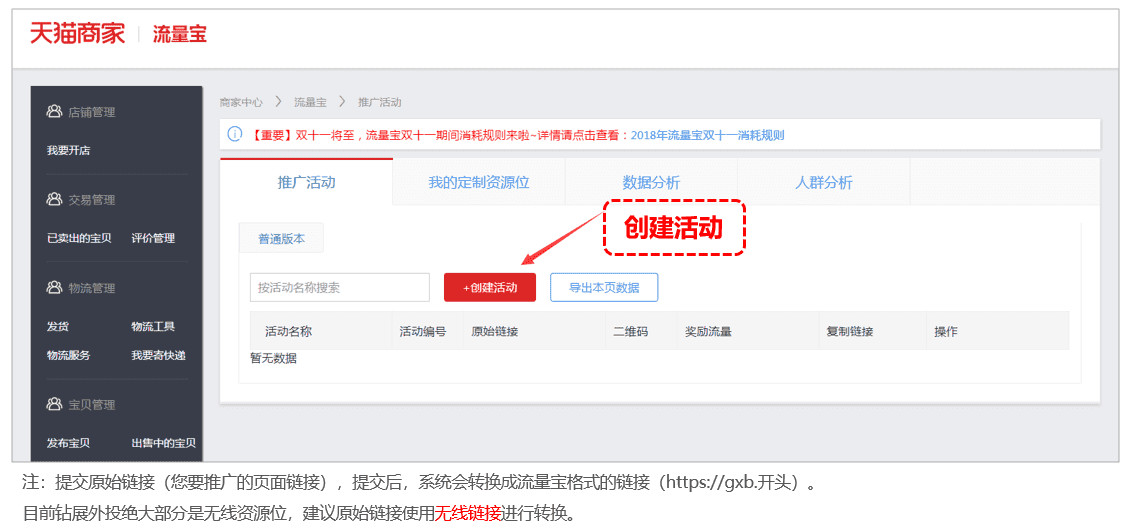This screenshot has height=531, width=1129.
Task: Switch to 我的定制资源位 tab
Action: [x=479, y=182]
